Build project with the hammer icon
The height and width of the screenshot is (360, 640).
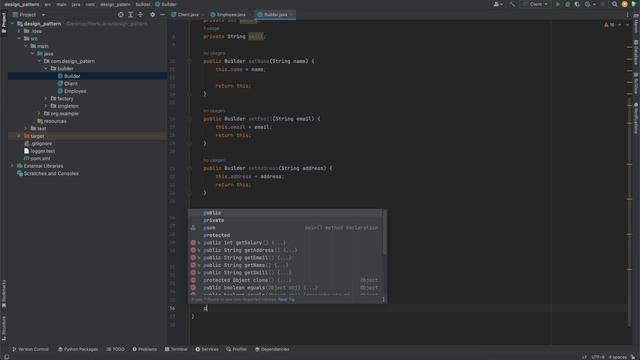click(512, 4)
